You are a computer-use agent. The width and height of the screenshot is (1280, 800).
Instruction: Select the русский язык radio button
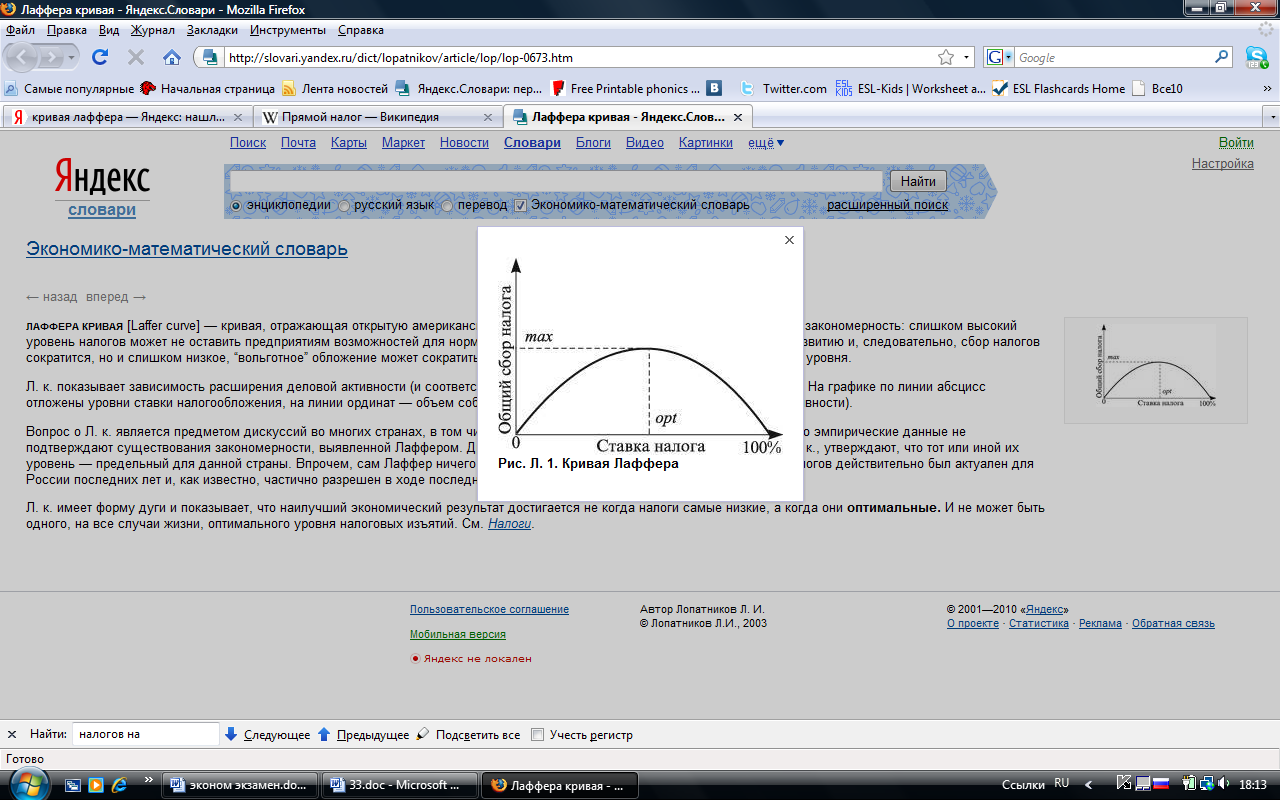coord(344,205)
